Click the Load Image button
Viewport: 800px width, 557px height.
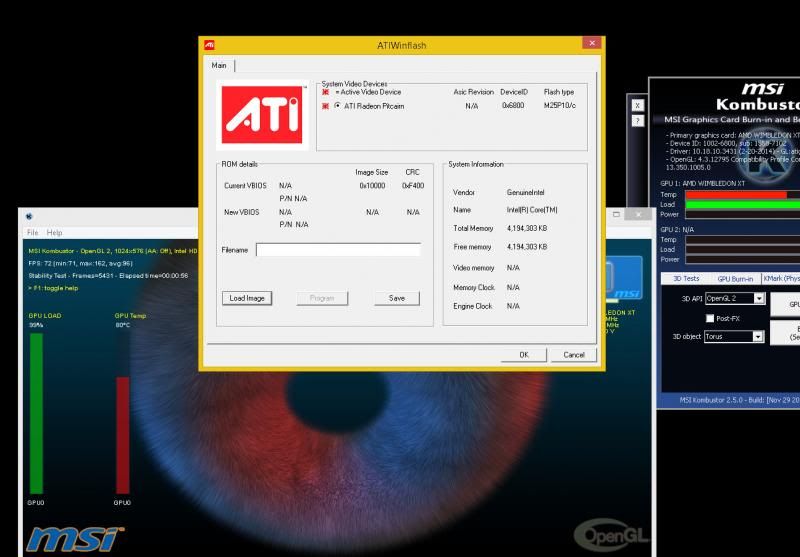(247, 298)
